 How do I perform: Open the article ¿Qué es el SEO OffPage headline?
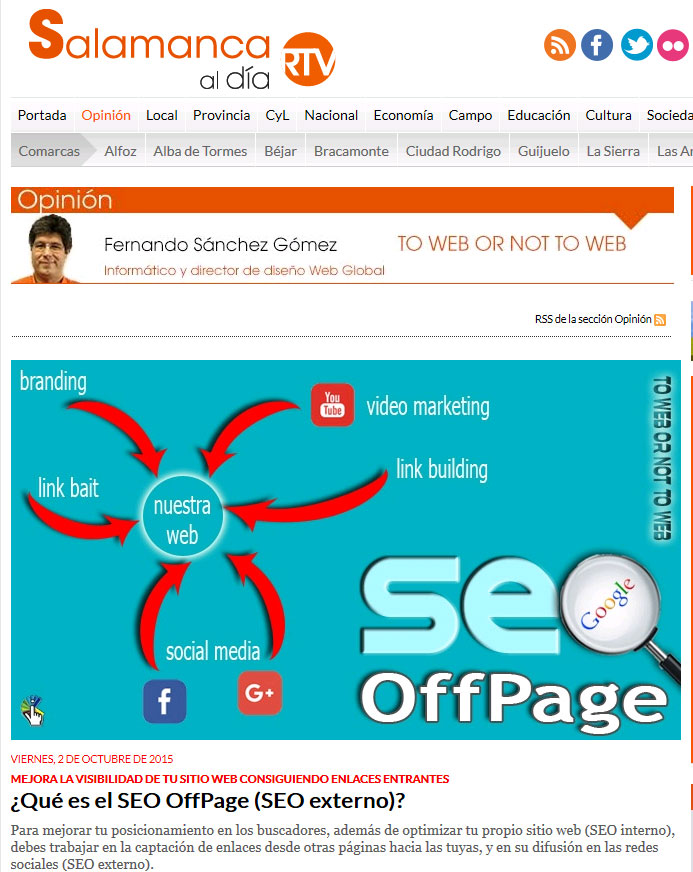(208, 801)
